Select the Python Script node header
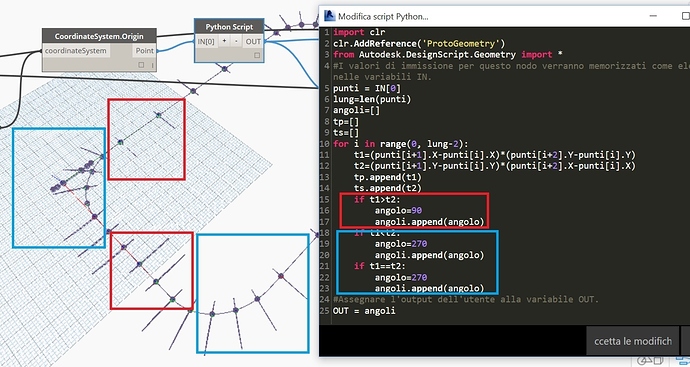The width and height of the screenshot is (690, 367). pyautogui.click(x=229, y=27)
